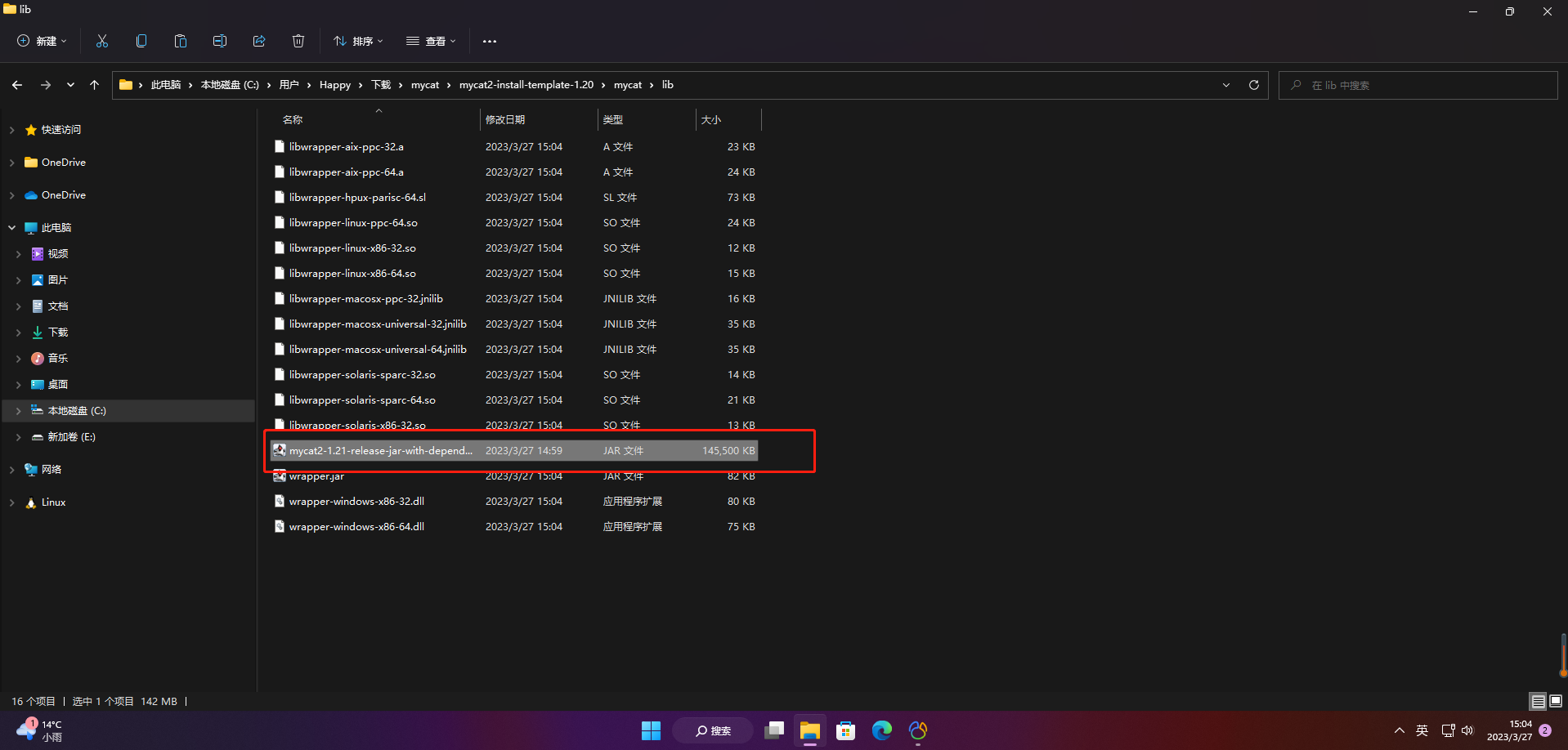Click the Happy breadcrumb in address bar
Screen dimensions: 1568x750
point(335,85)
